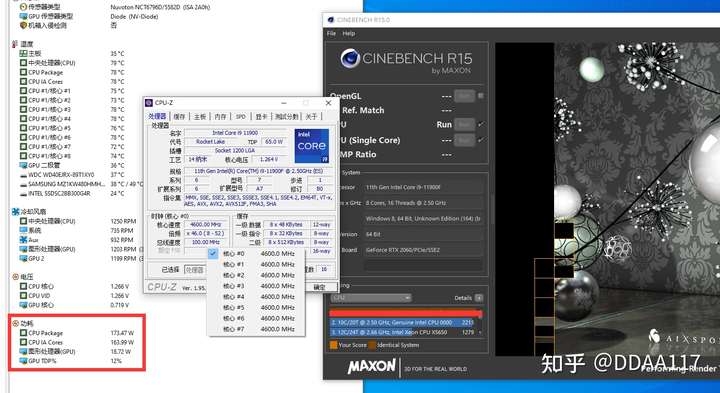Click the 功耗 power section icon
The image size is (720, 393).
15,323
